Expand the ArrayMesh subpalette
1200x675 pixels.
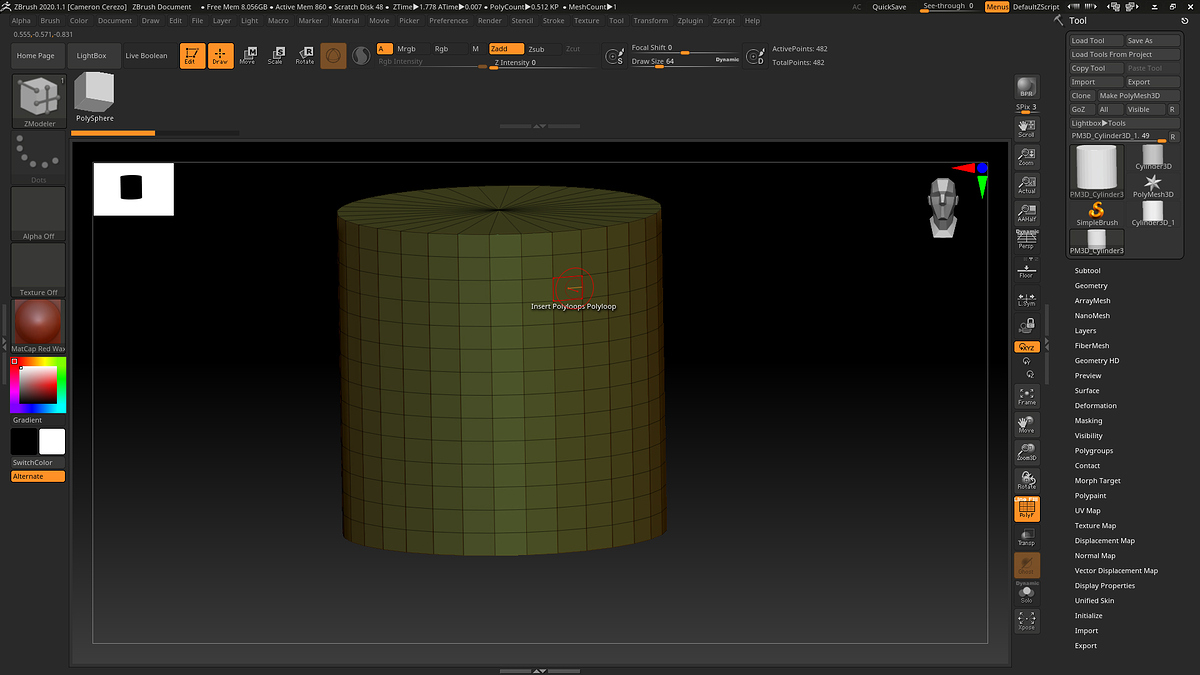coord(1092,301)
